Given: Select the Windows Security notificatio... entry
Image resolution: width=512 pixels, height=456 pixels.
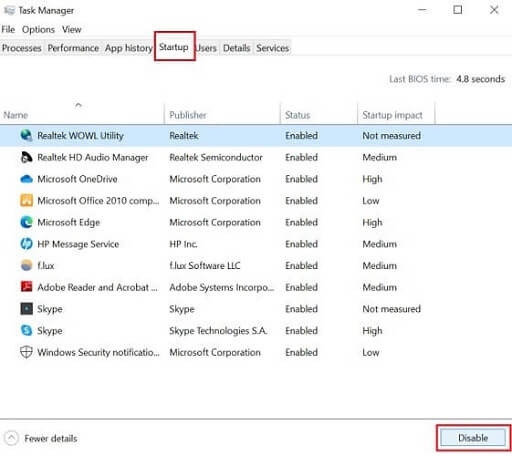Looking at the screenshot, I should pos(98,352).
